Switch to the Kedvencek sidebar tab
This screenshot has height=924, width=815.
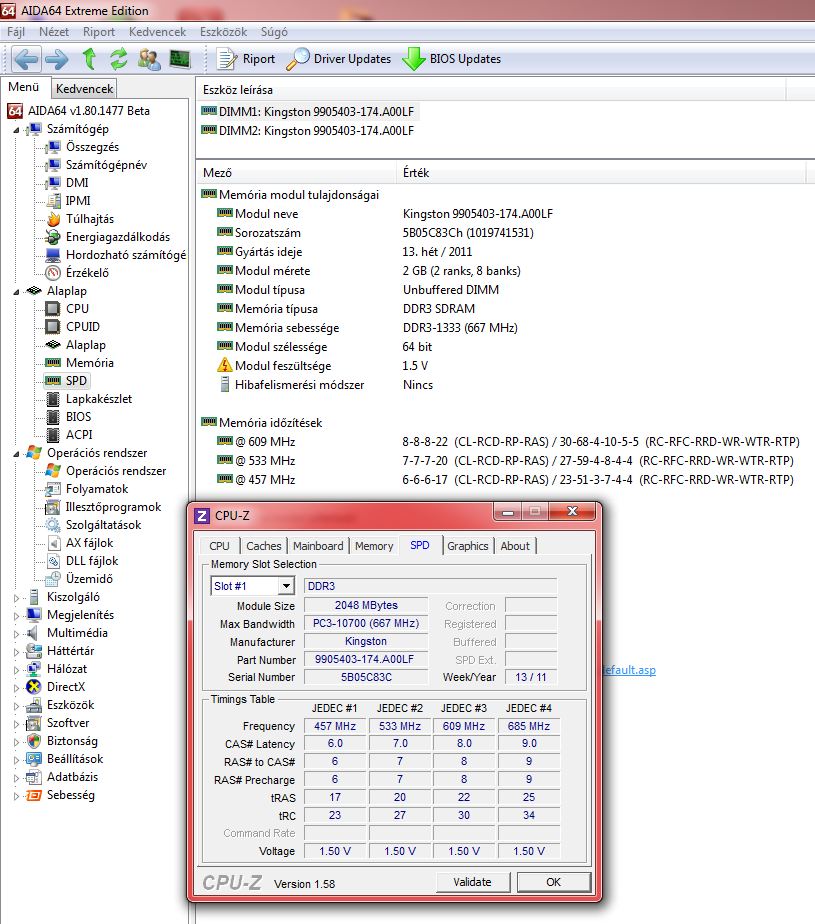click(84, 88)
